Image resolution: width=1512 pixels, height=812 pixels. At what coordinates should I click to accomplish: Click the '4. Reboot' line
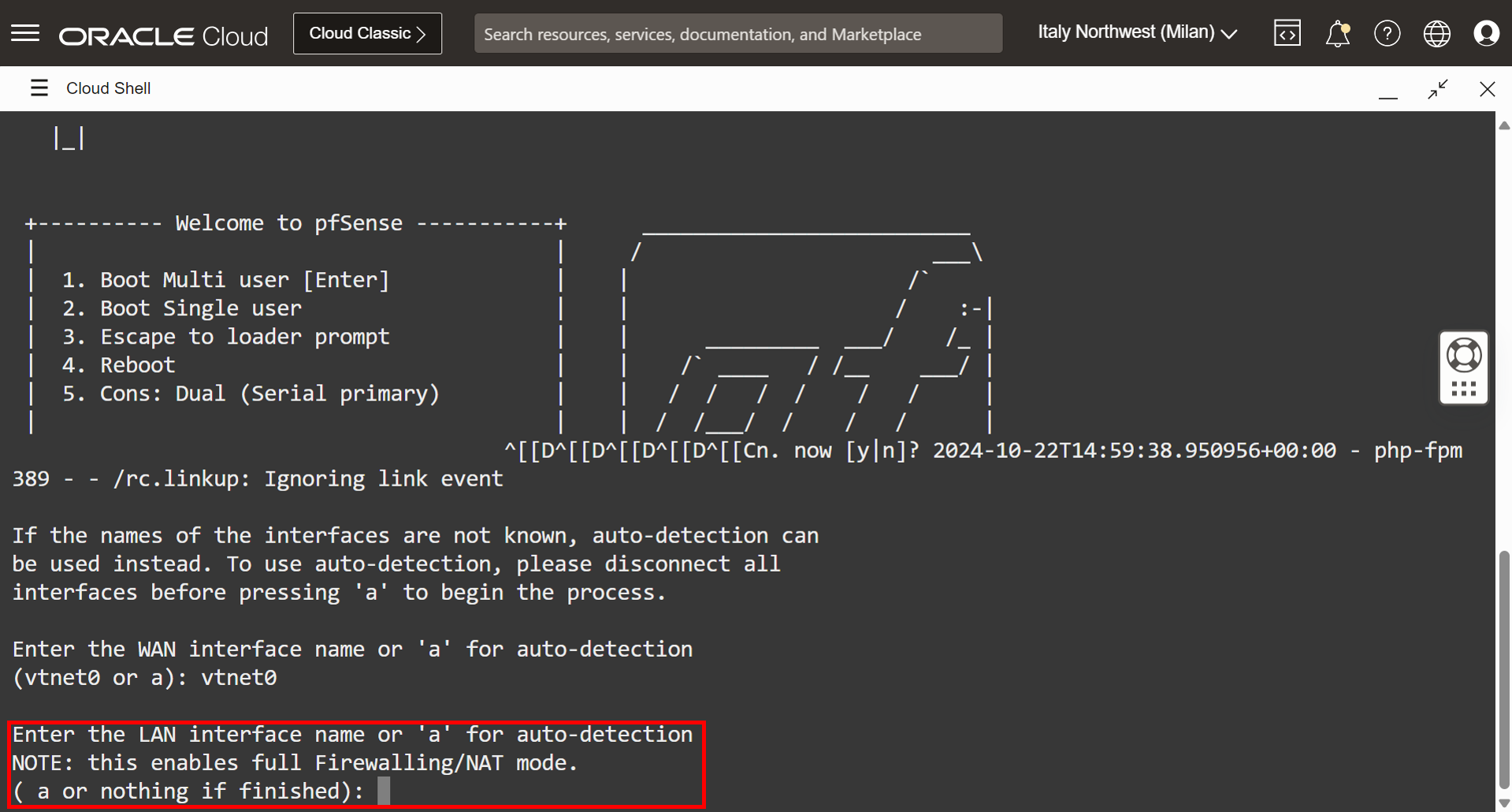tap(119, 365)
